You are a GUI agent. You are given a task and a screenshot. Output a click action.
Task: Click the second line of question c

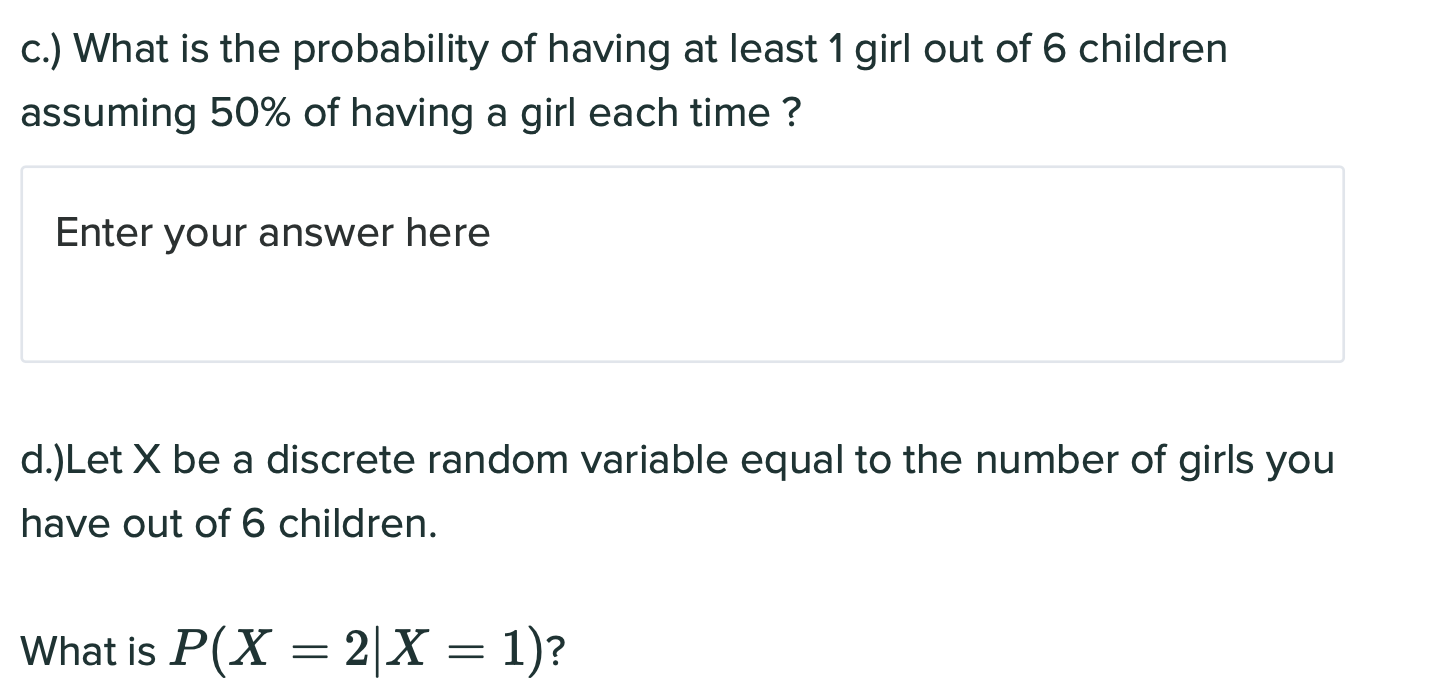click(400, 113)
